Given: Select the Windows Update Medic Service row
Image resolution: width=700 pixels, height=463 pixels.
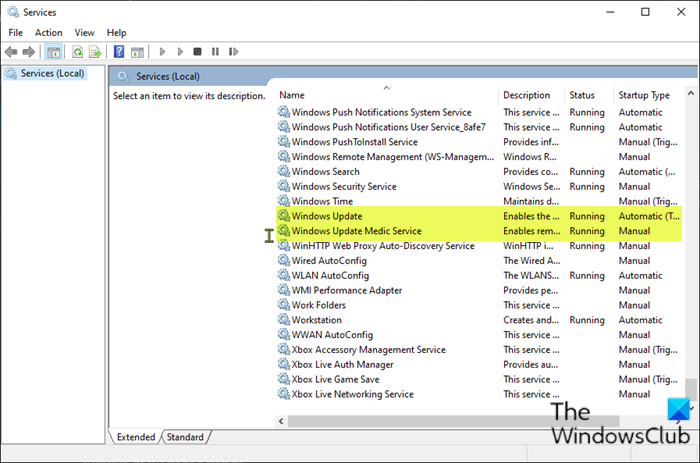Looking at the screenshot, I should [x=479, y=231].
